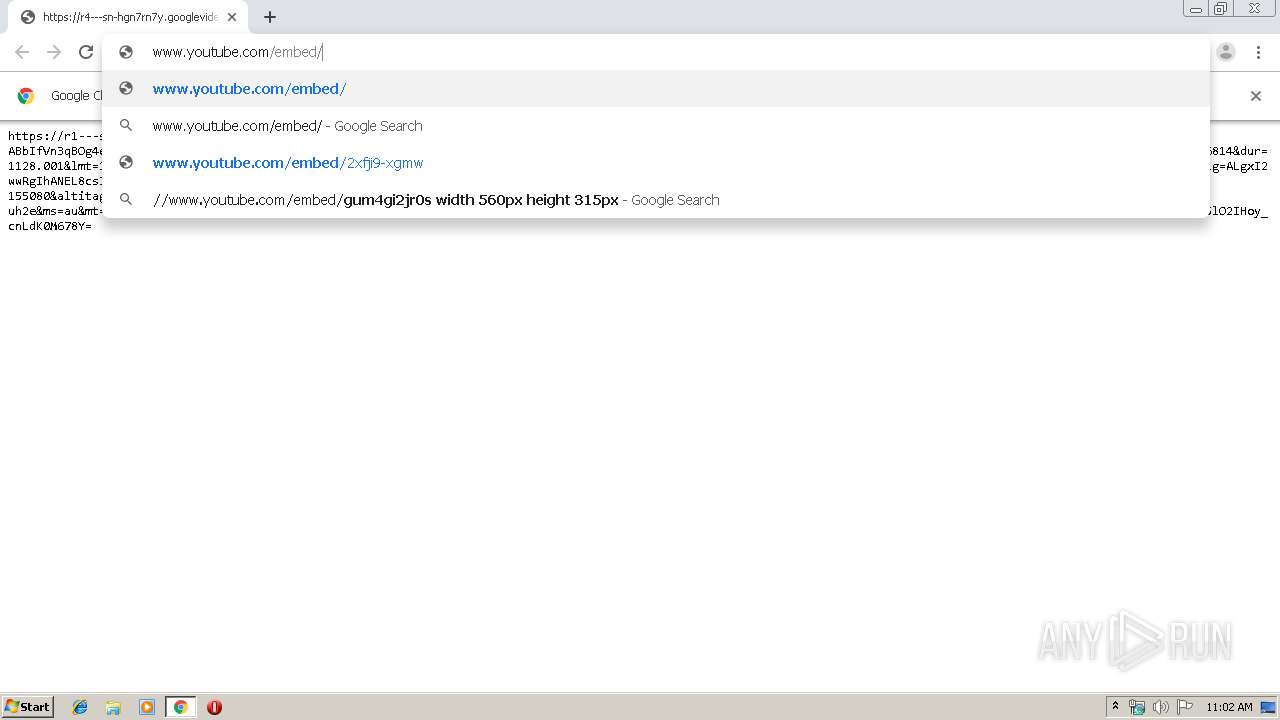Reload the current page

86,52
